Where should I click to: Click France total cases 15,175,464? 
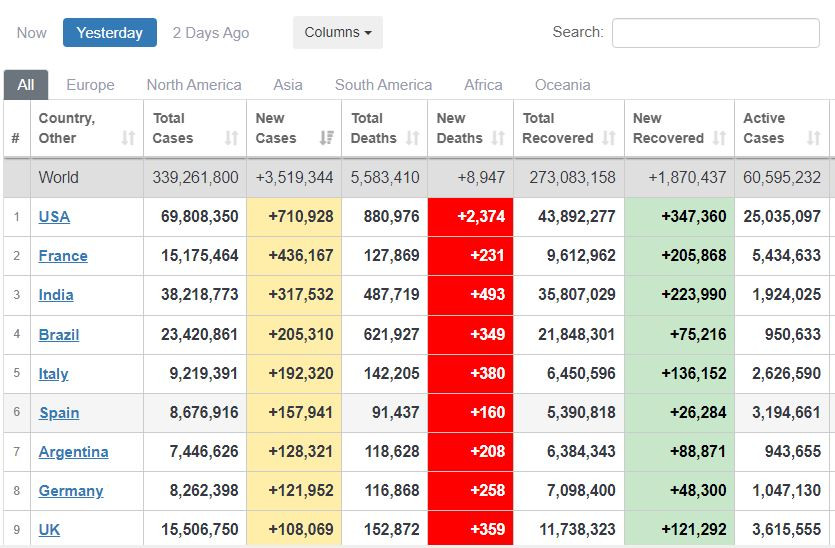[200, 256]
